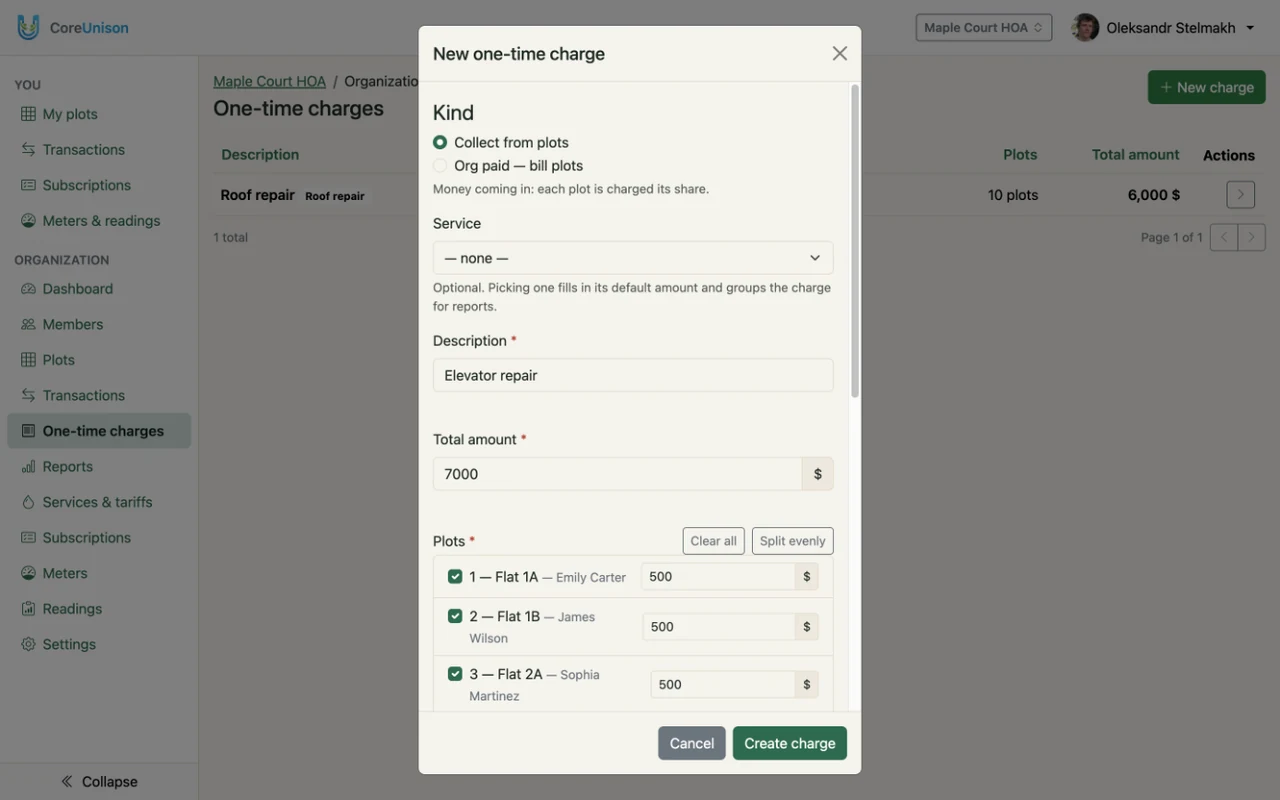Click the Clear all button
Screen dimensions: 1280x800
714,541
